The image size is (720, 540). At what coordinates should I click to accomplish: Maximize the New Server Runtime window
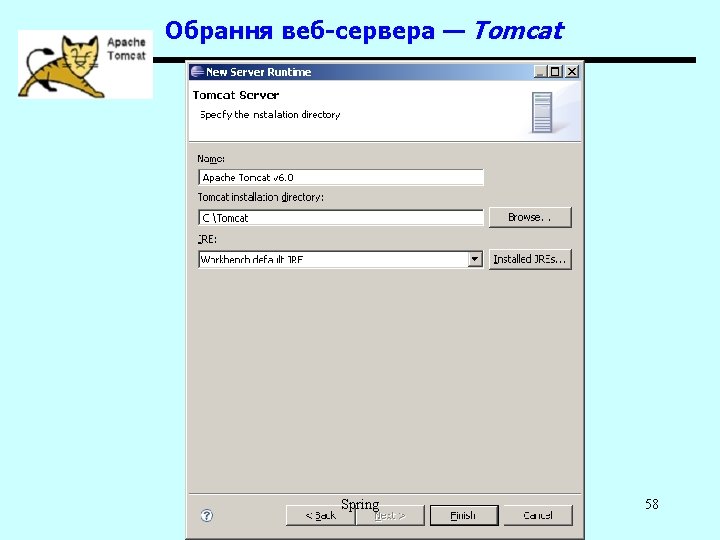click(x=556, y=72)
